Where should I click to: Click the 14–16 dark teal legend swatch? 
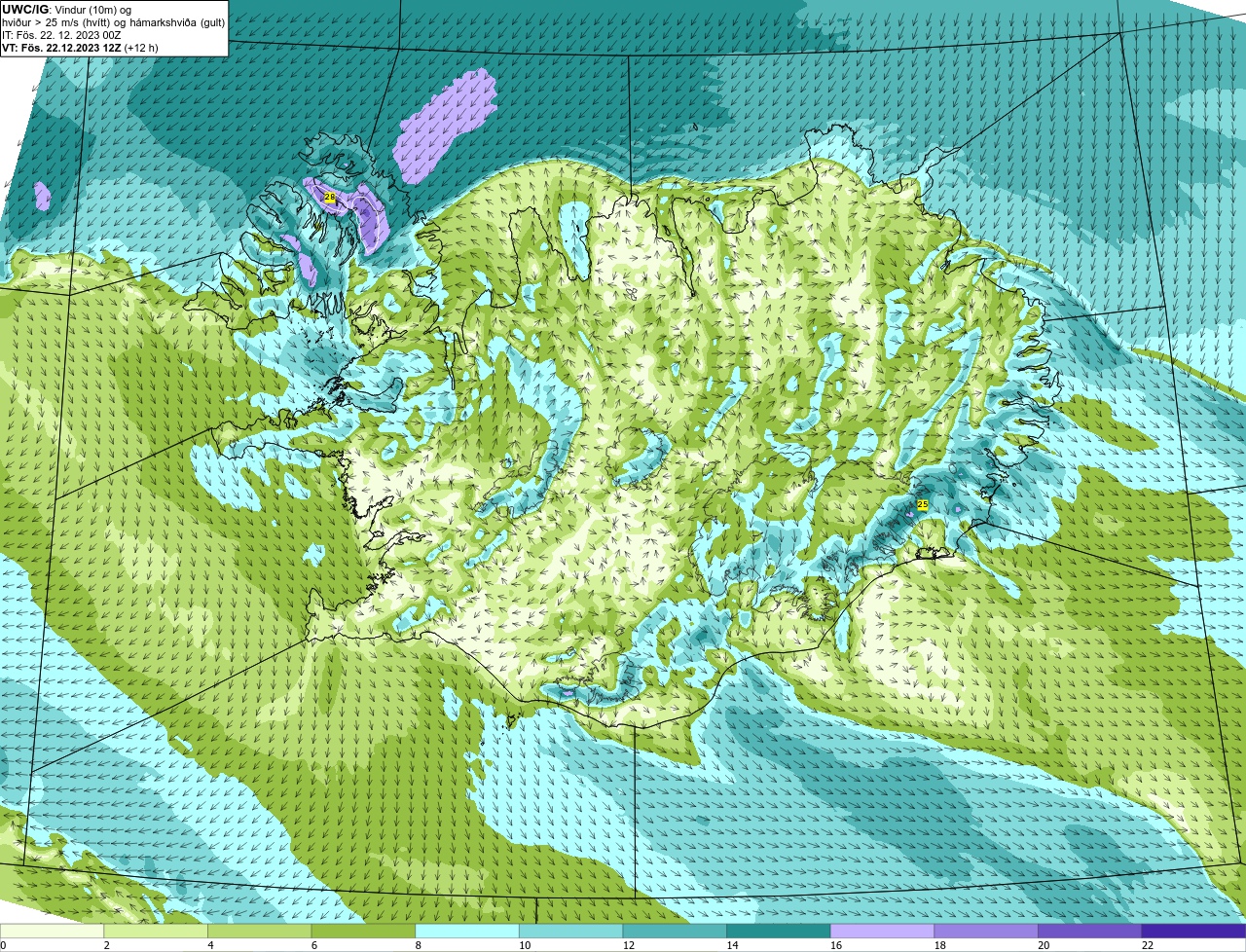coord(779,931)
